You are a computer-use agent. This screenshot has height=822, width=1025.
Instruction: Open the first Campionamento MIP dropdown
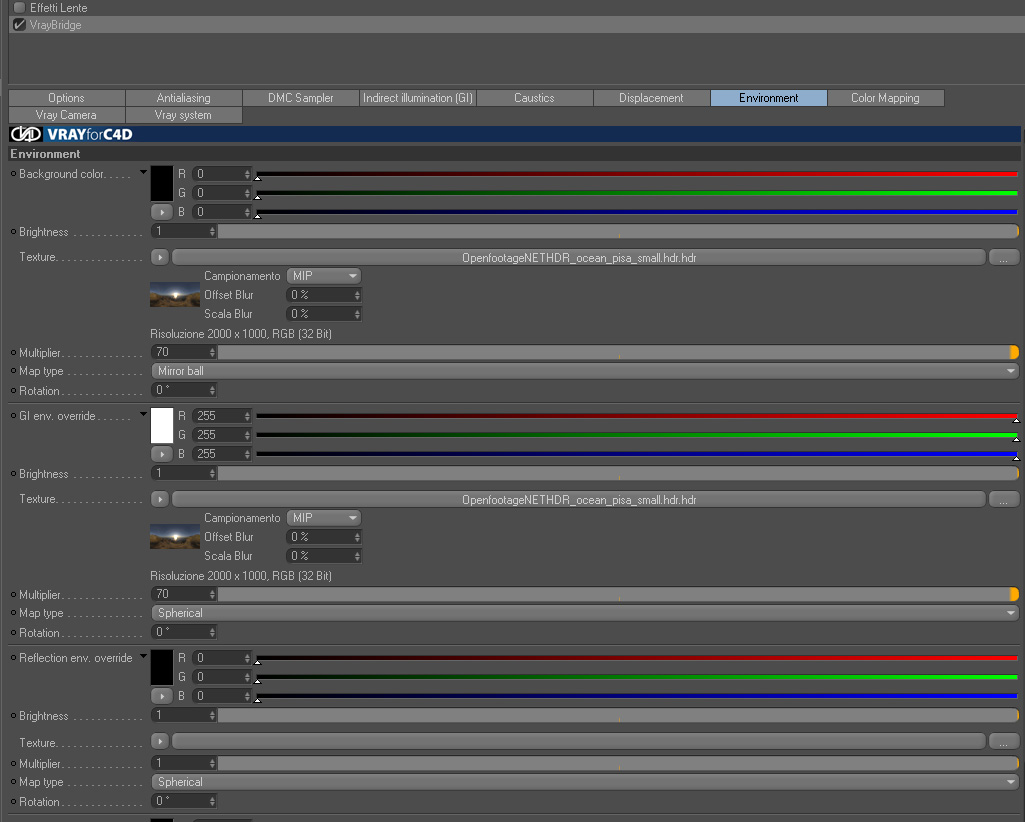click(x=324, y=276)
